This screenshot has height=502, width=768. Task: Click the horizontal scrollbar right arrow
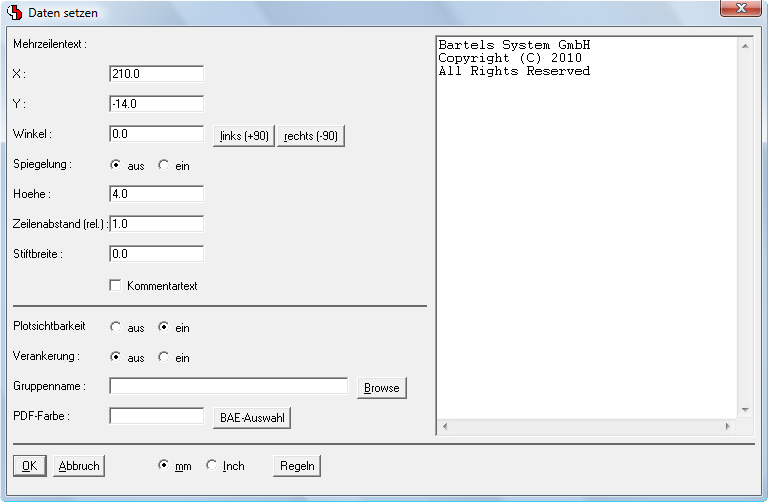pos(727,426)
